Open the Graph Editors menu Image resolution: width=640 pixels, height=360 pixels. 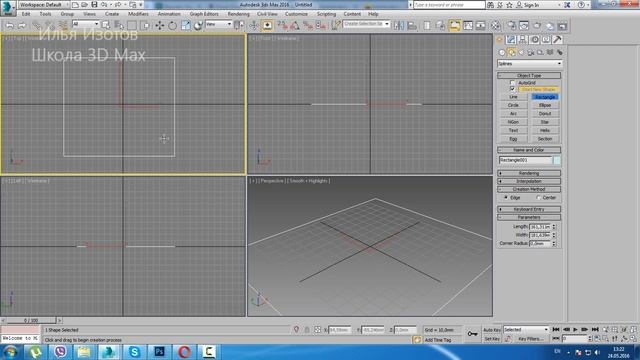click(204, 14)
